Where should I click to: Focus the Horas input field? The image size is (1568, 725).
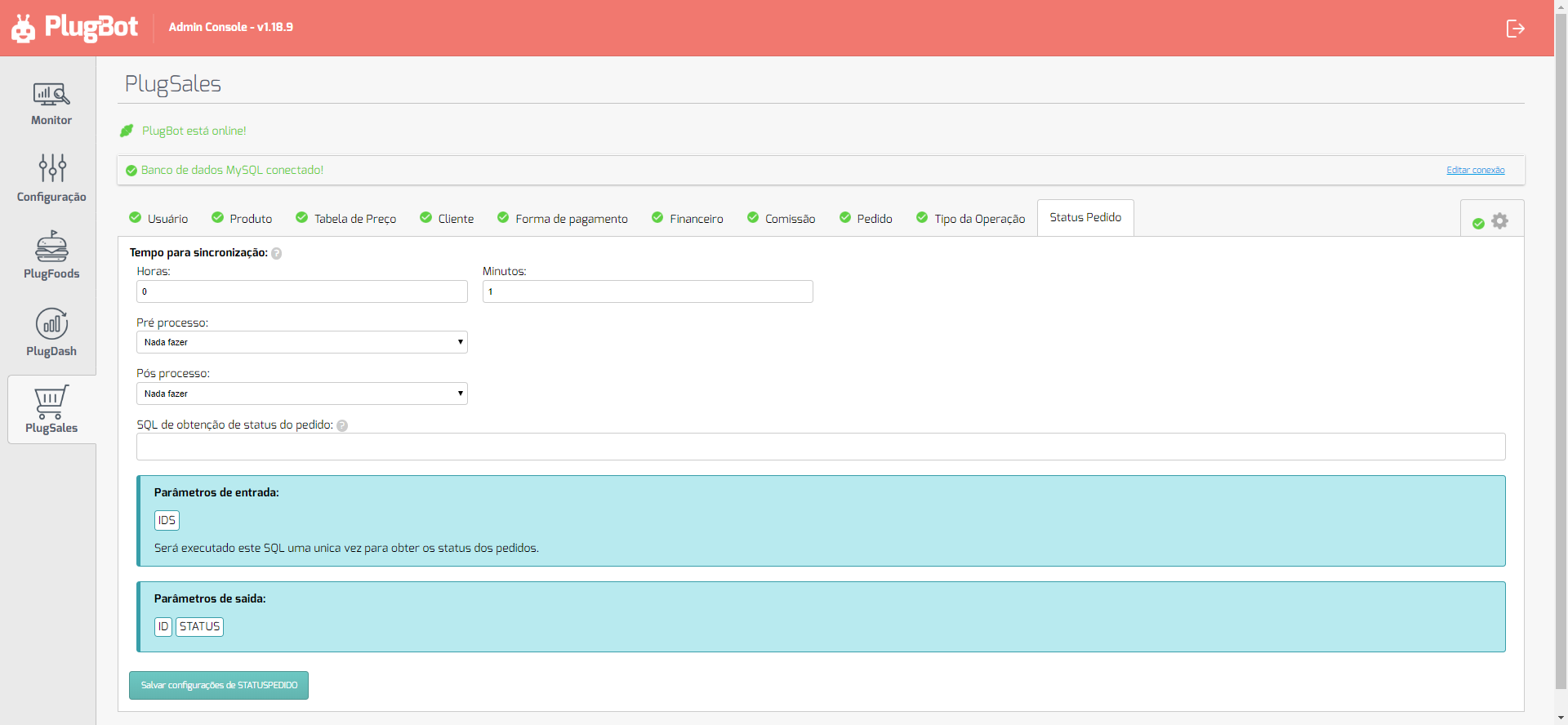pyautogui.click(x=302, y=291)
